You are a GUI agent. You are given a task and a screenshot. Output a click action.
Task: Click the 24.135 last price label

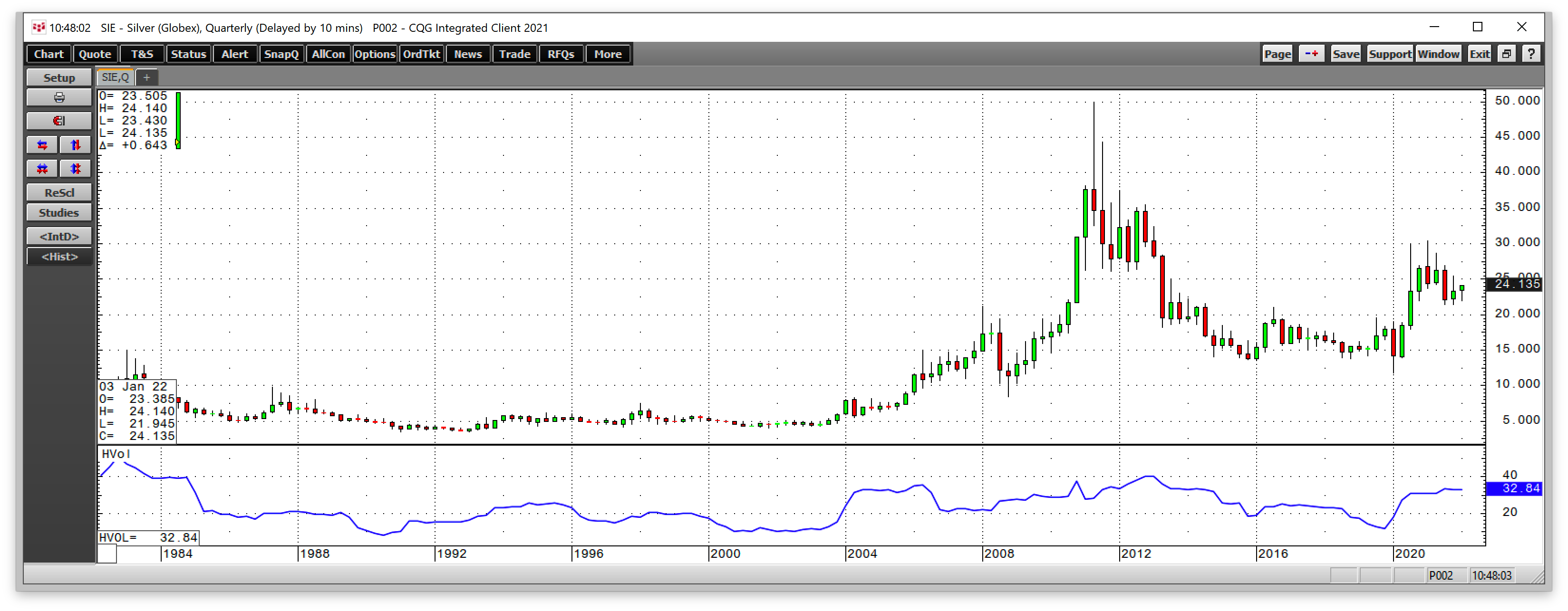(1514, 284)
